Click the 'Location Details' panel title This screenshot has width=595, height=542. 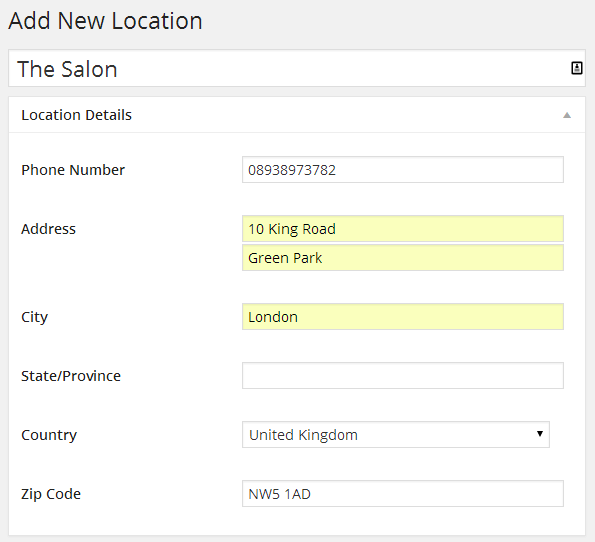click(76, 115)
